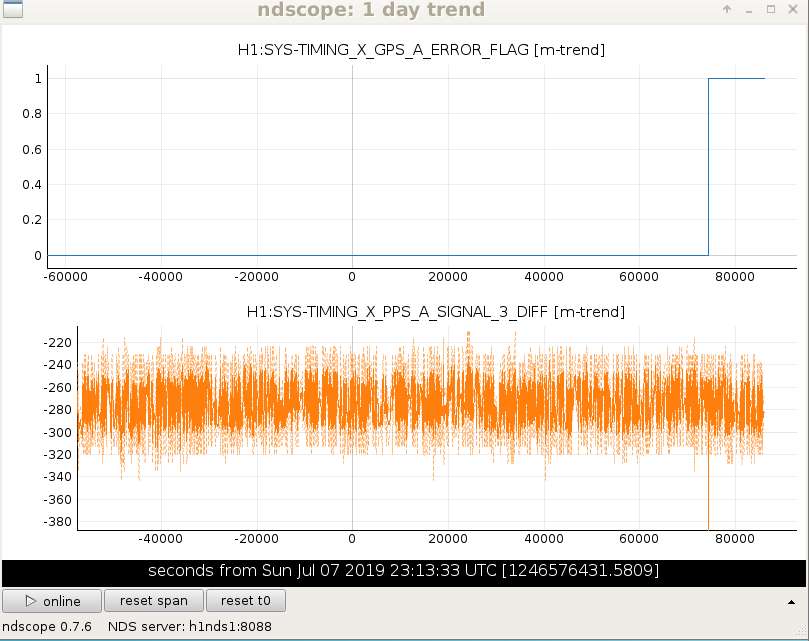809x641 pixels.
Task: Click the -60000 tick label under the top plot
Action: coord(66,277)
